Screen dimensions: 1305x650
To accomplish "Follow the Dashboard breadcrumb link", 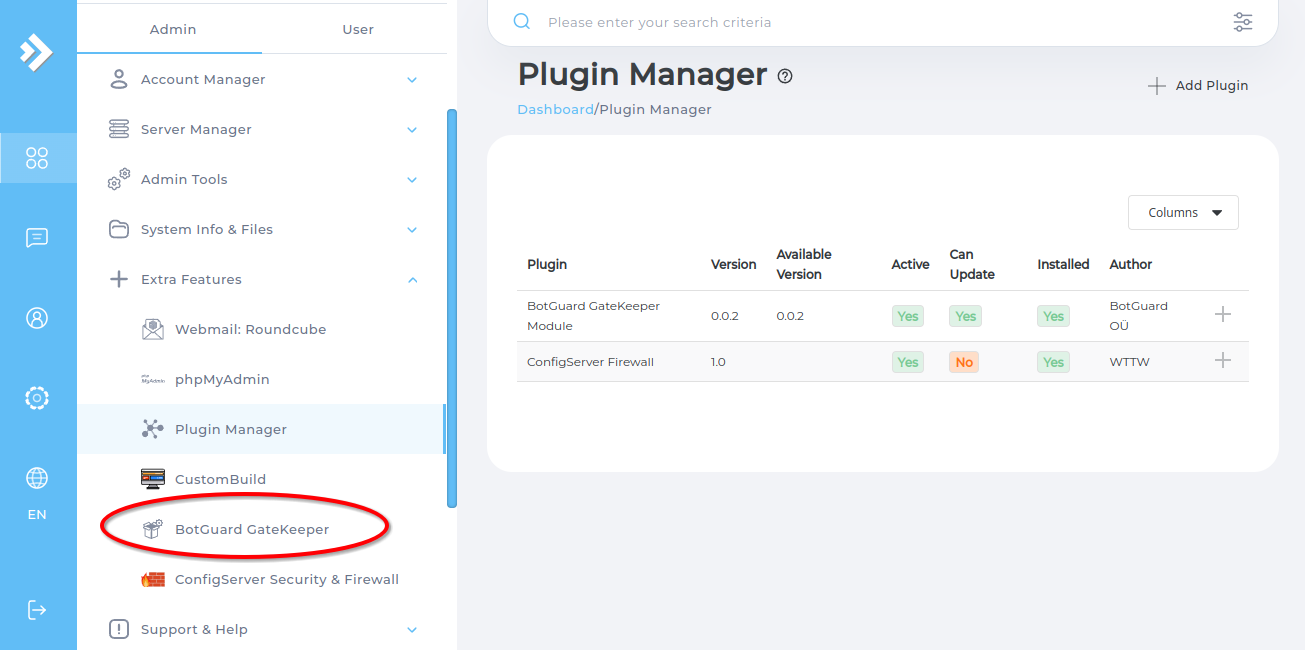I will (x=555, y=109).
